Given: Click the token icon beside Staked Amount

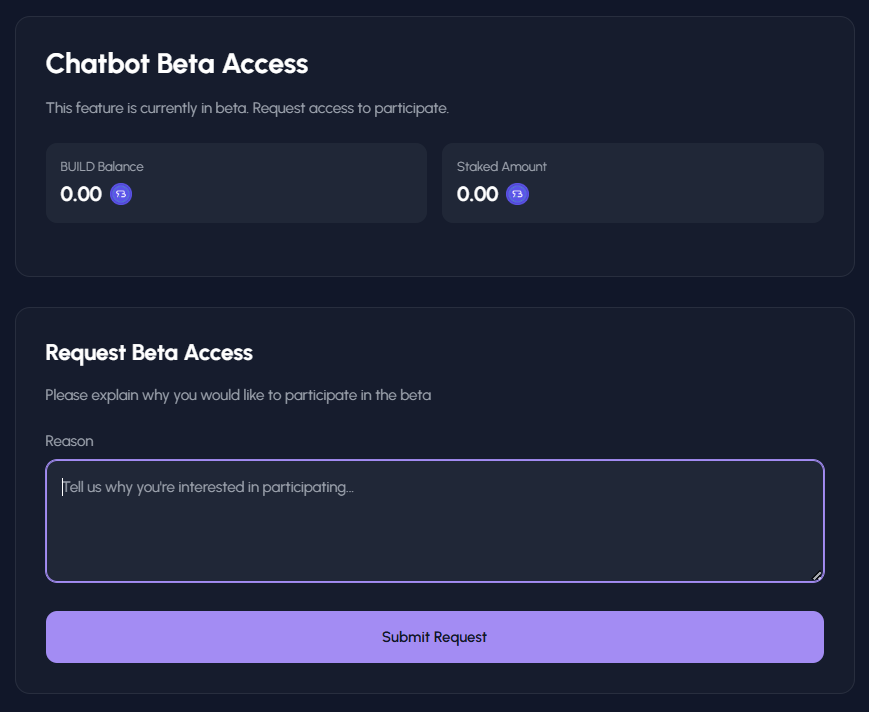Looking at the screenshot, I should pyautogui.click(x=517, y=194).
